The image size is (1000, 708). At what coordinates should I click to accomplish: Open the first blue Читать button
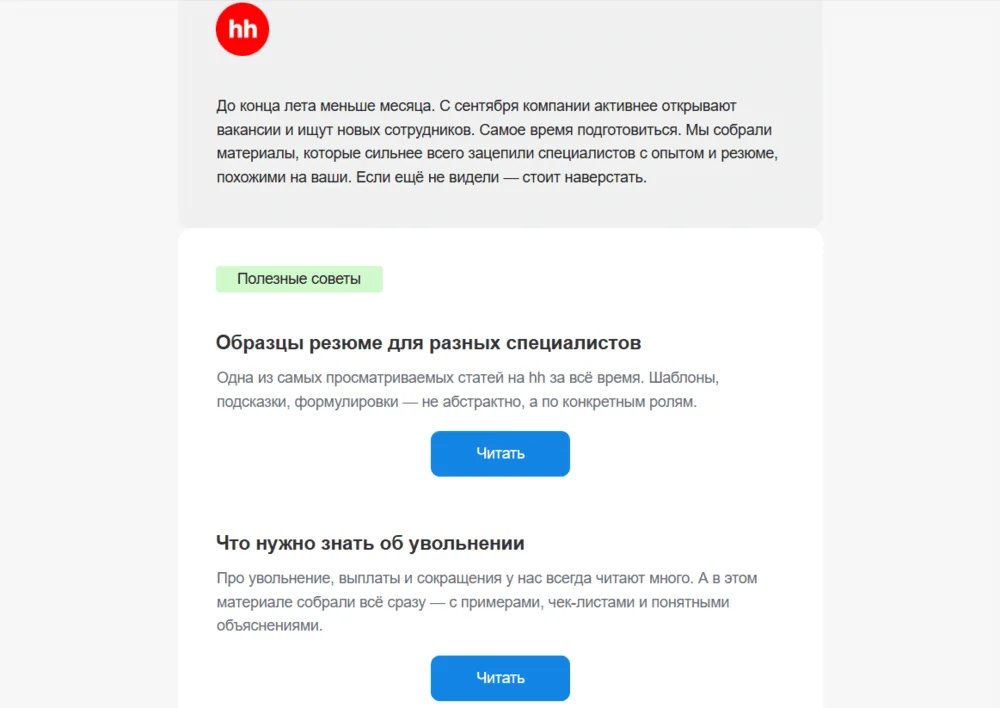(500, 454)
